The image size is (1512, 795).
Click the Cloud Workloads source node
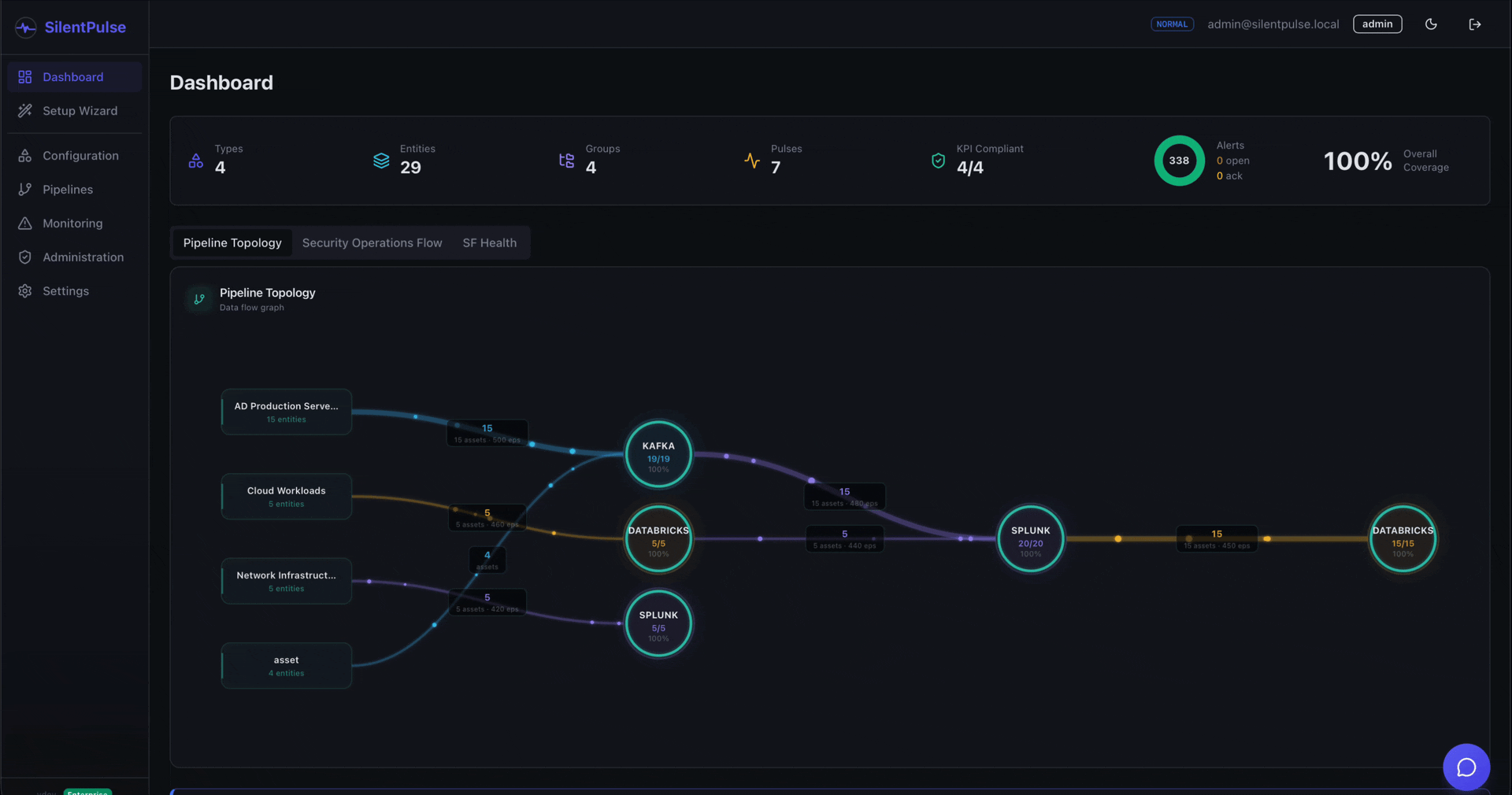(x=287, y=497)
